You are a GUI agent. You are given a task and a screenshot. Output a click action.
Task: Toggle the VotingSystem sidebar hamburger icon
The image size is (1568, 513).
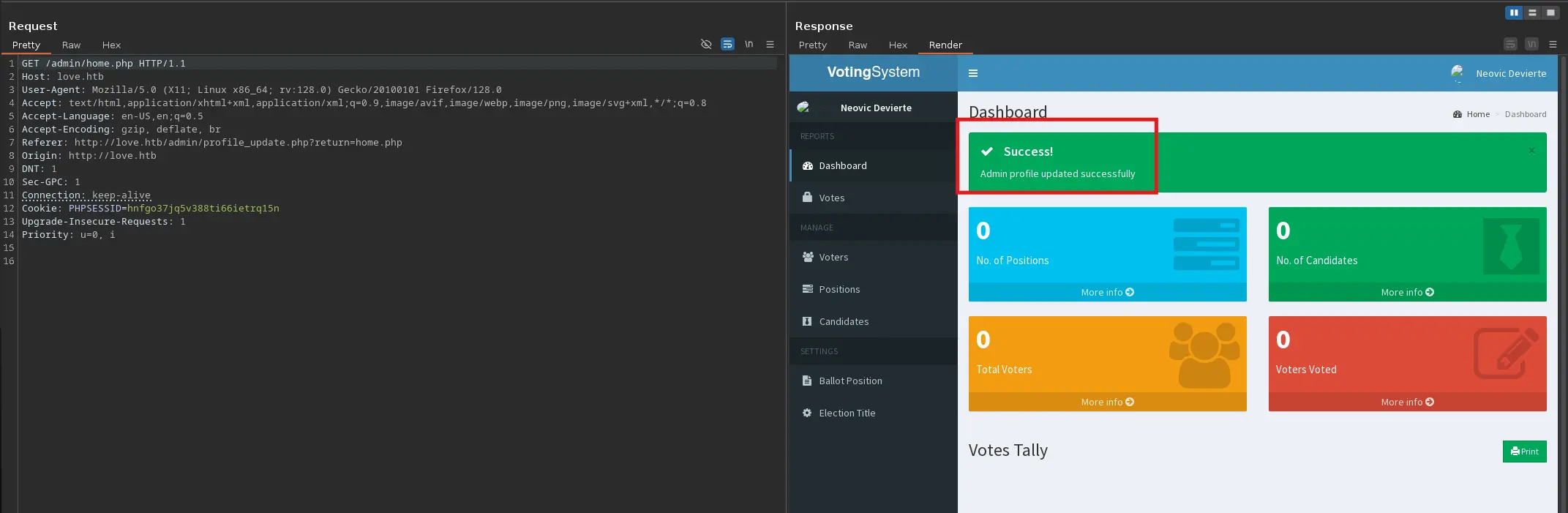pyautogui.click(x=973, y=73)
